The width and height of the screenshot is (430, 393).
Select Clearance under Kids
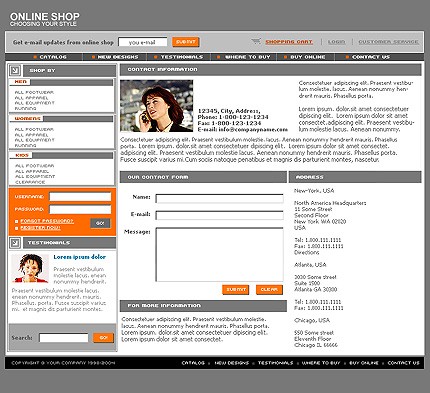(30, 182)
